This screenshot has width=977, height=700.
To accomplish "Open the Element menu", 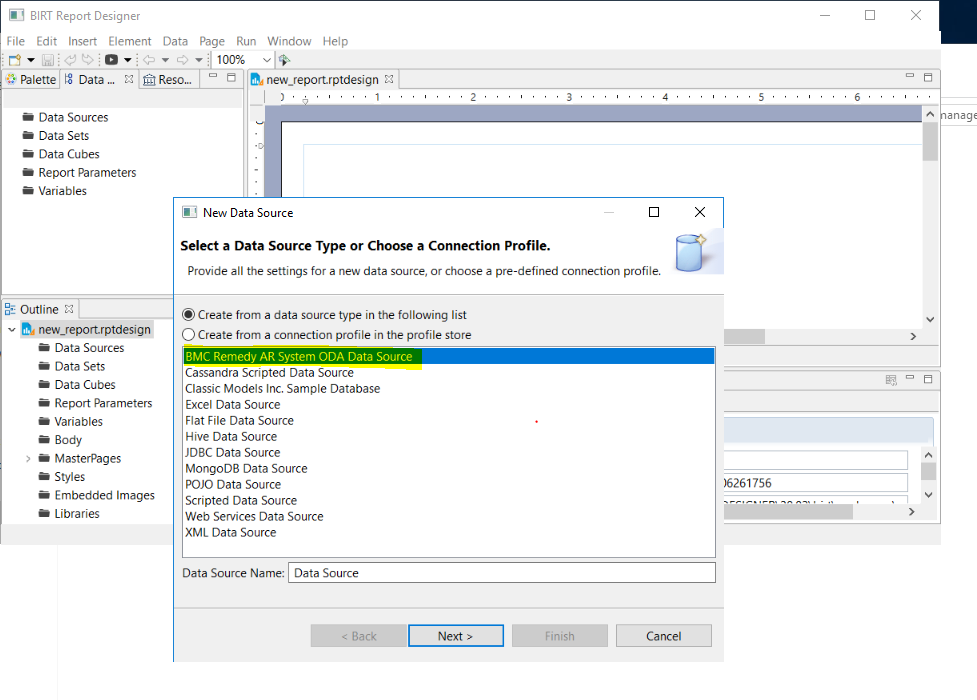I will (130, 41).
